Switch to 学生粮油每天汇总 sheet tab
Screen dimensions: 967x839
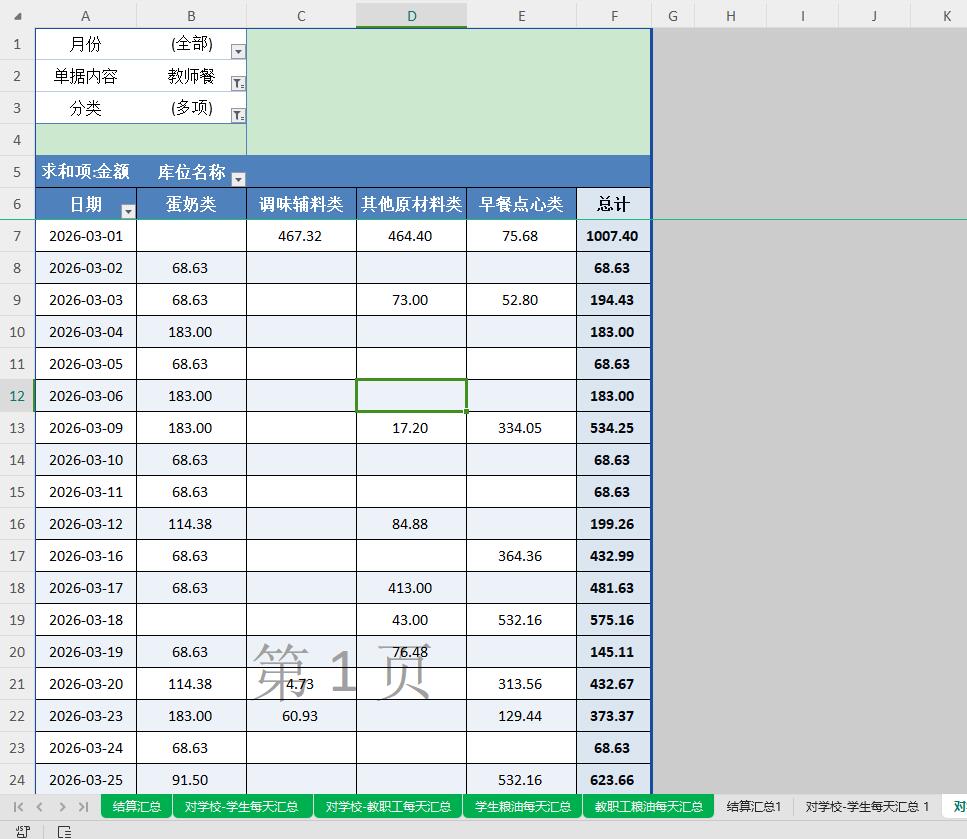[523, 806]
